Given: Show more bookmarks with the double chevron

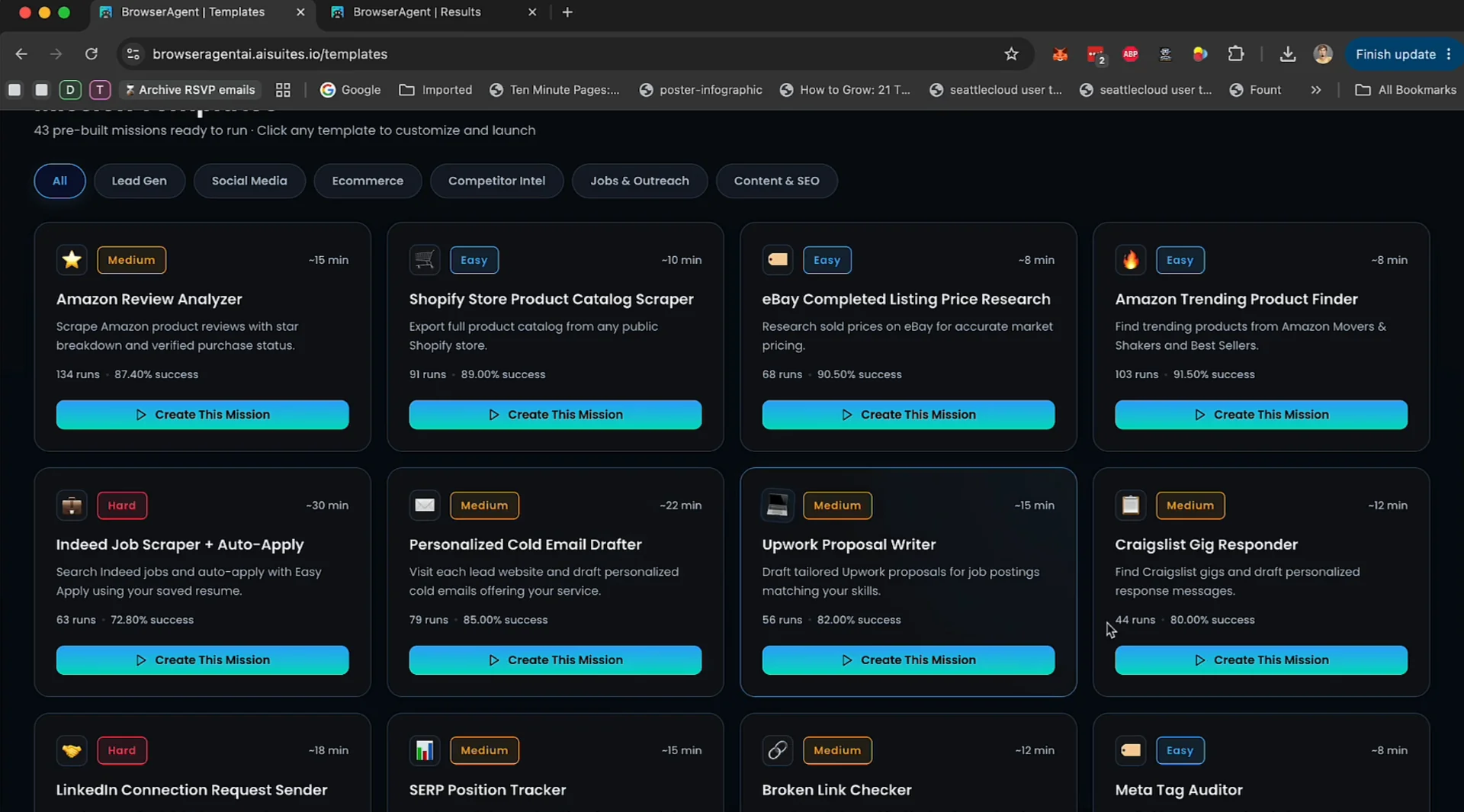Looking at the screenshot, I should click(x=1316, y=90).
